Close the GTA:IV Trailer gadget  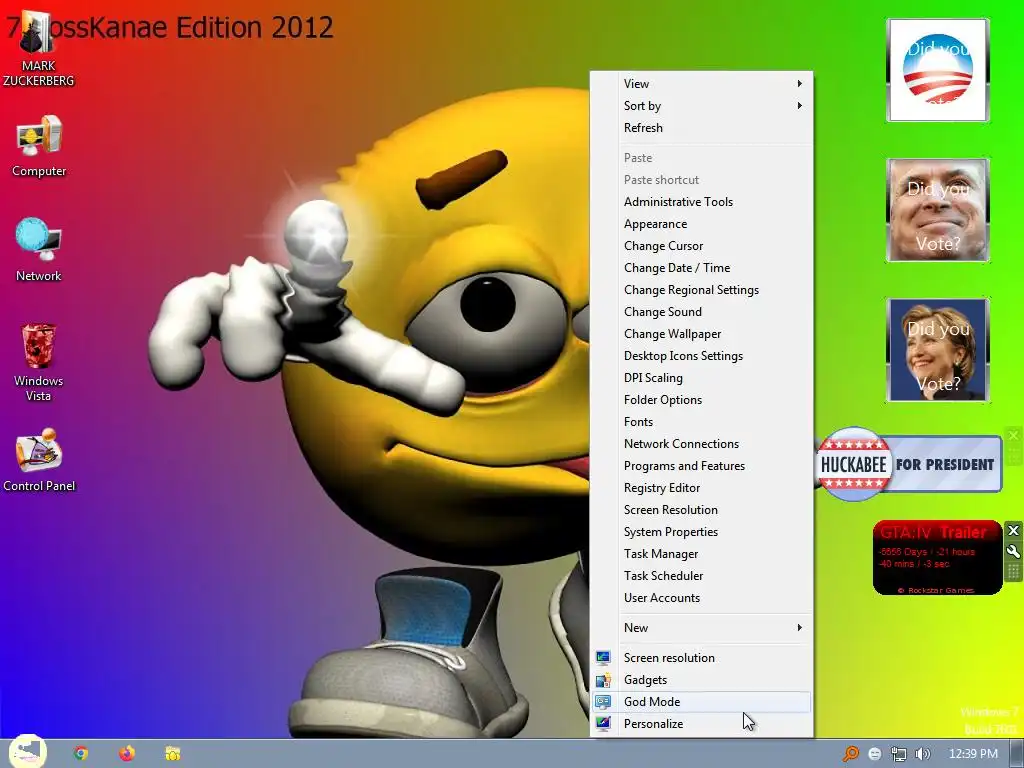click(x=1013, y=530)
